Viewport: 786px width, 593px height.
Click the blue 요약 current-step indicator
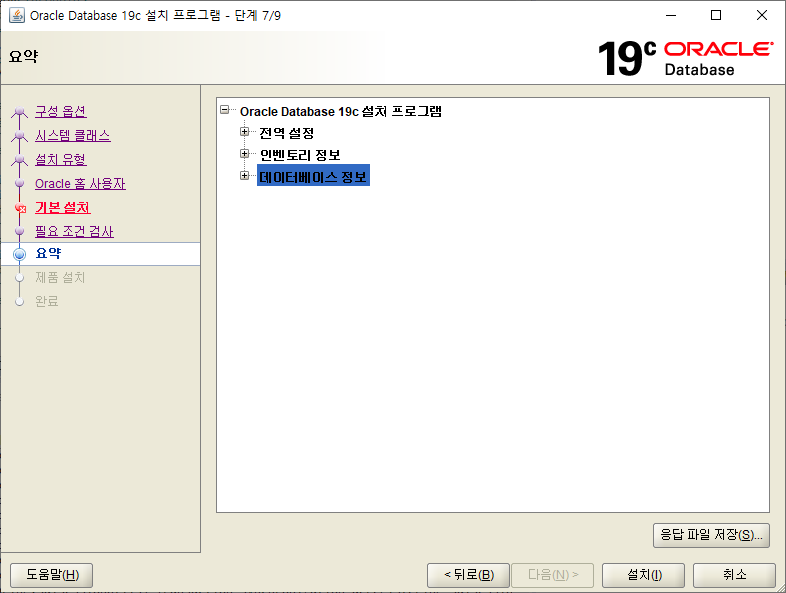pos(20,254)
